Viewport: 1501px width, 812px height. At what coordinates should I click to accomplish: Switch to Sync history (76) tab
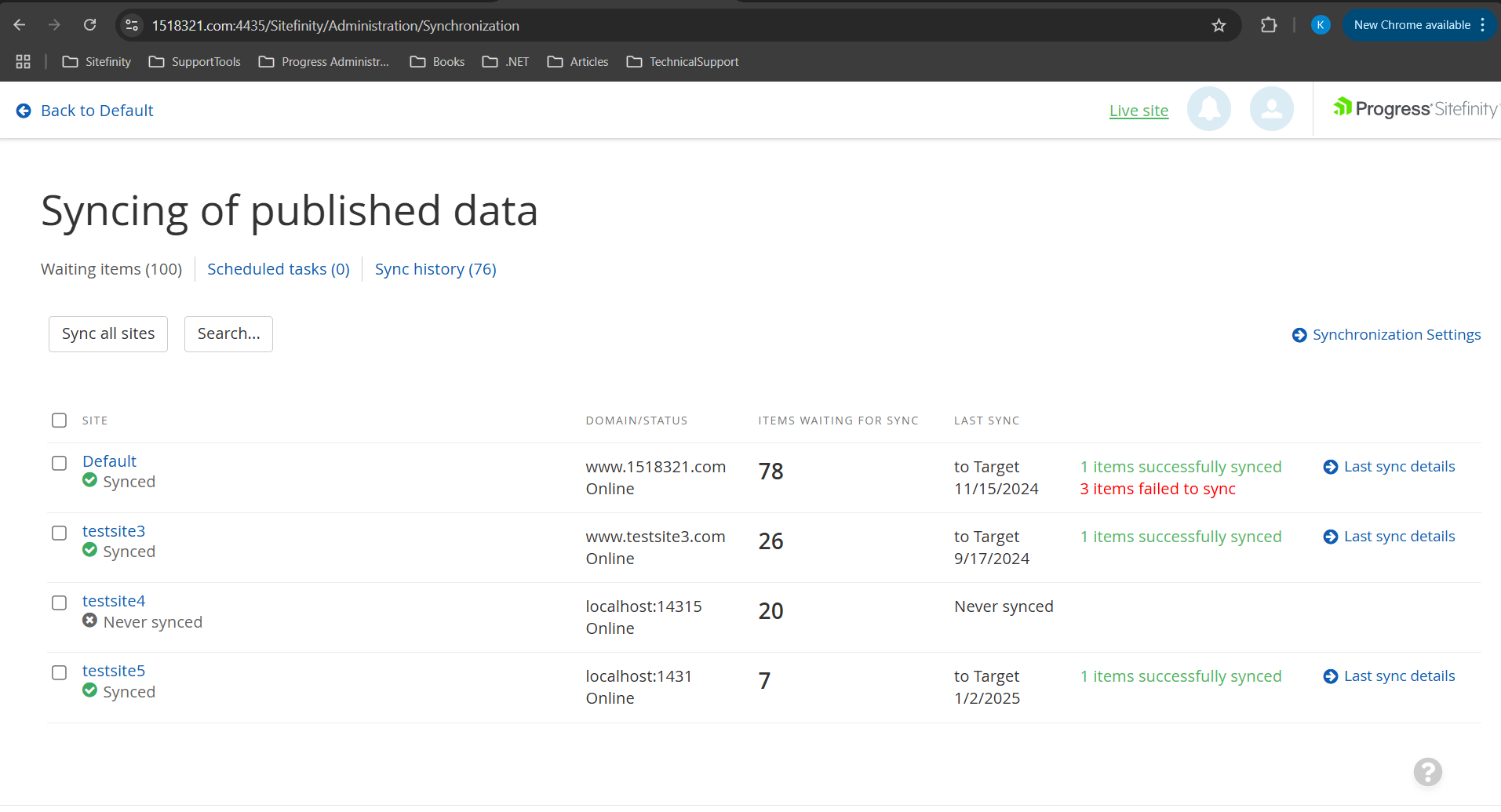pyautogui.click(x=435, y=269)
